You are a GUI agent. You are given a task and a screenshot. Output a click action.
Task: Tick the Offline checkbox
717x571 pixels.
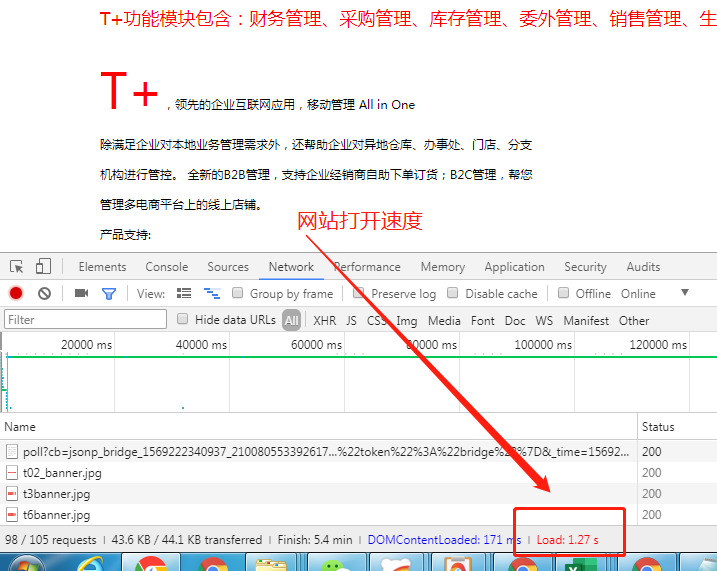563,293
